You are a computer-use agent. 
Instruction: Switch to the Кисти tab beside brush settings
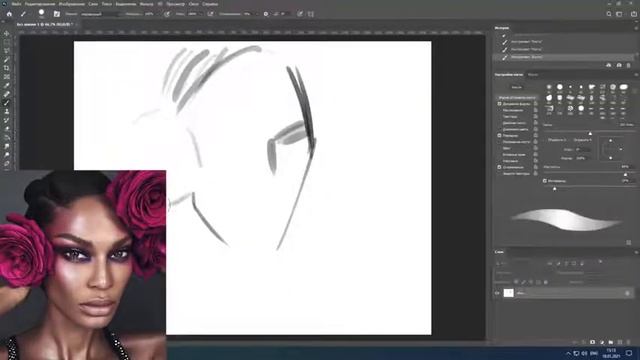pyautogui.click(x=533, y=75)
